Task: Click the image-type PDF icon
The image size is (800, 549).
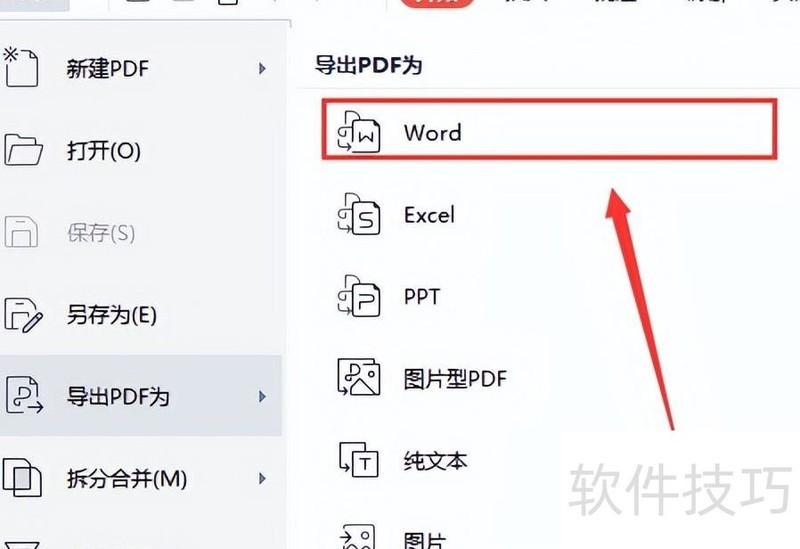Action: [x=359, y=378]
